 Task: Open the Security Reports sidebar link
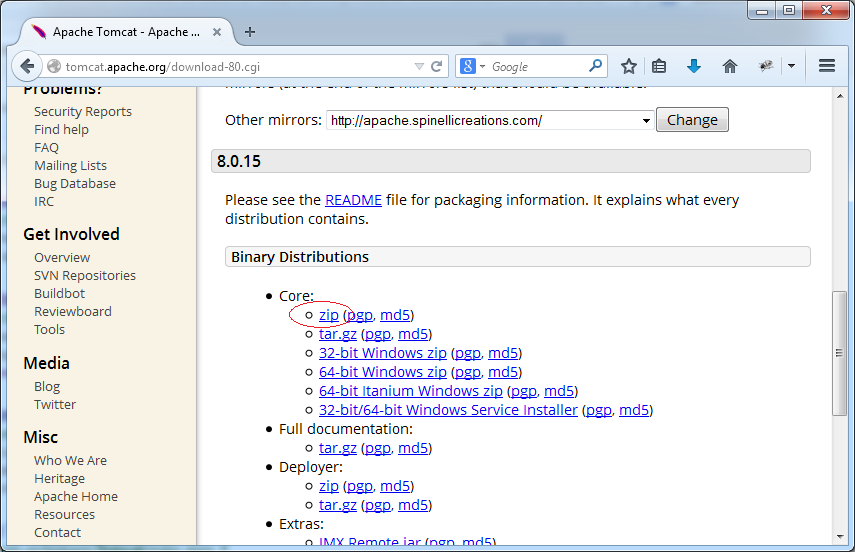(x=83, y=112)
